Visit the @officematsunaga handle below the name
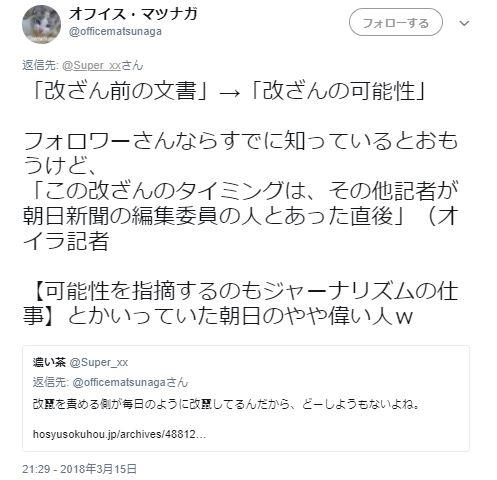497x480 pixels. pos(115,32)
